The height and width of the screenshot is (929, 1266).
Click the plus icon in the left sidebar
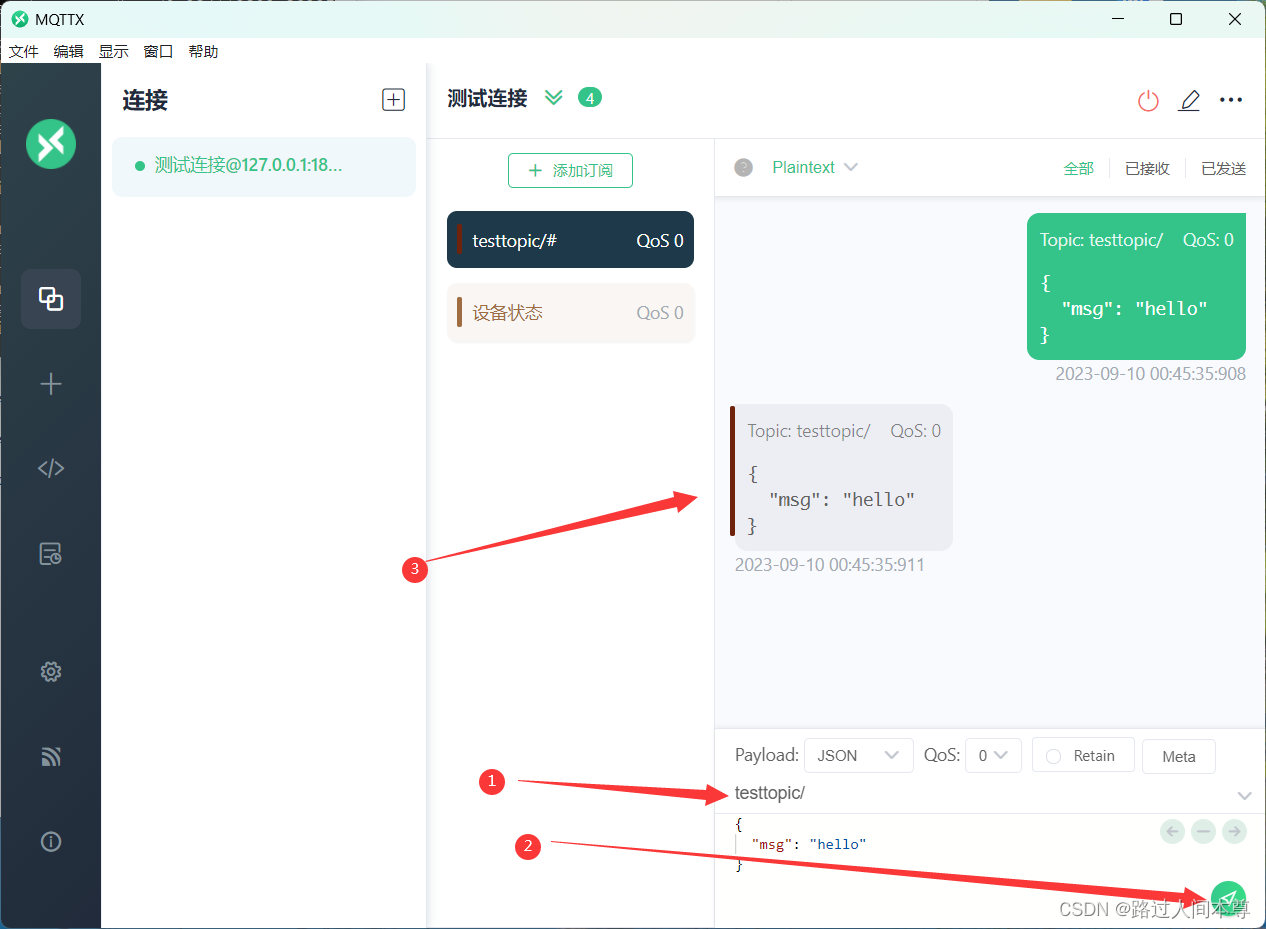tap(51, 384)
